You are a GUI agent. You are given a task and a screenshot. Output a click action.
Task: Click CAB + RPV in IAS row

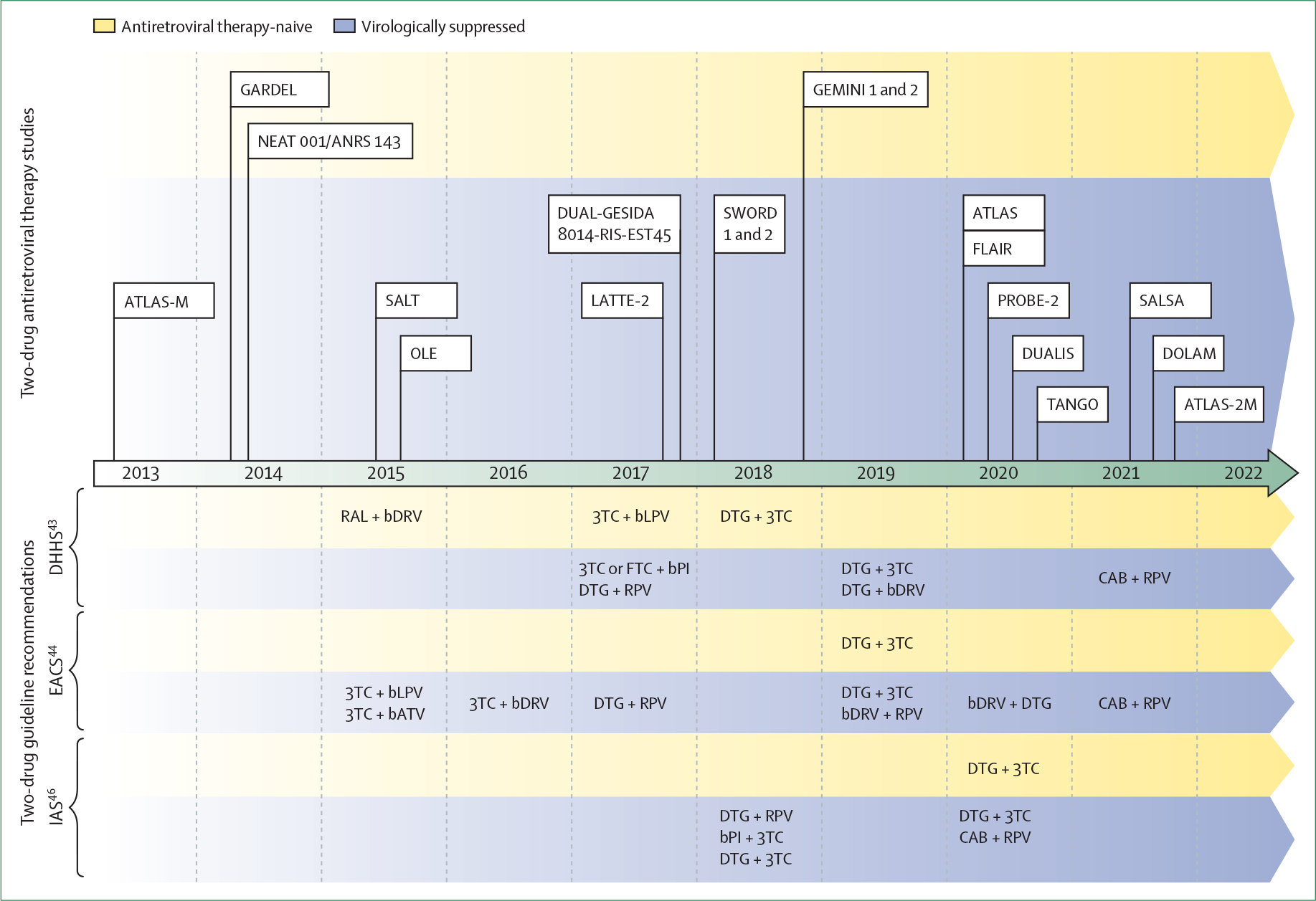[x=995, y=837]
